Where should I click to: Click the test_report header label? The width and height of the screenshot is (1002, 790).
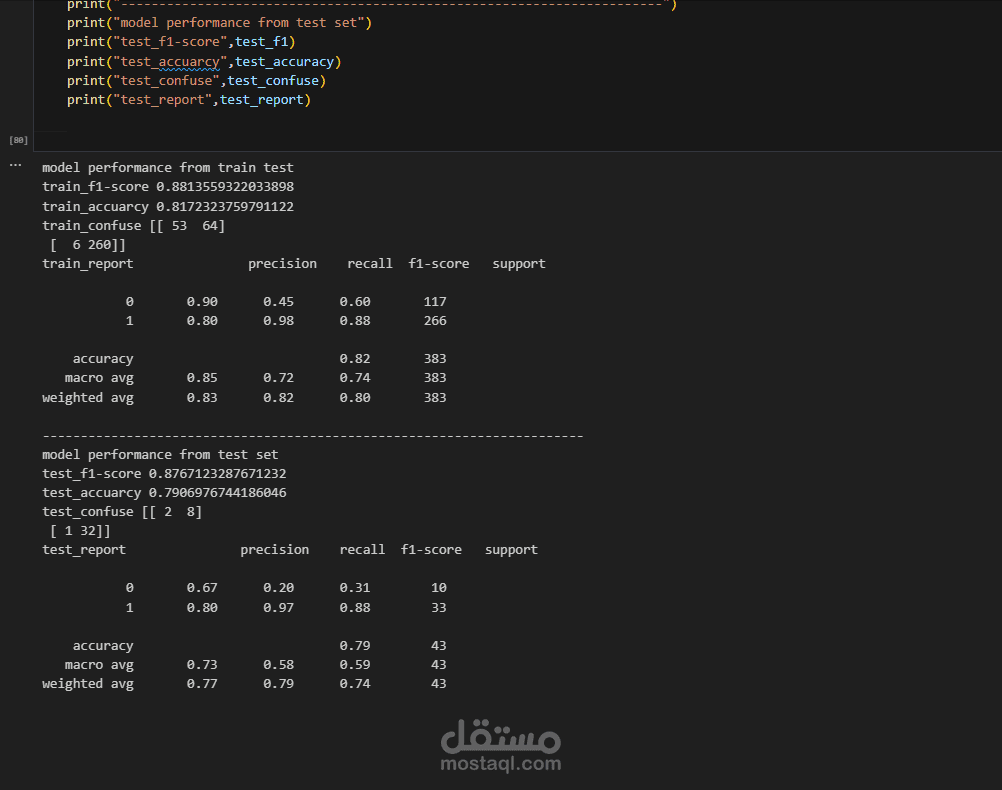84,550
